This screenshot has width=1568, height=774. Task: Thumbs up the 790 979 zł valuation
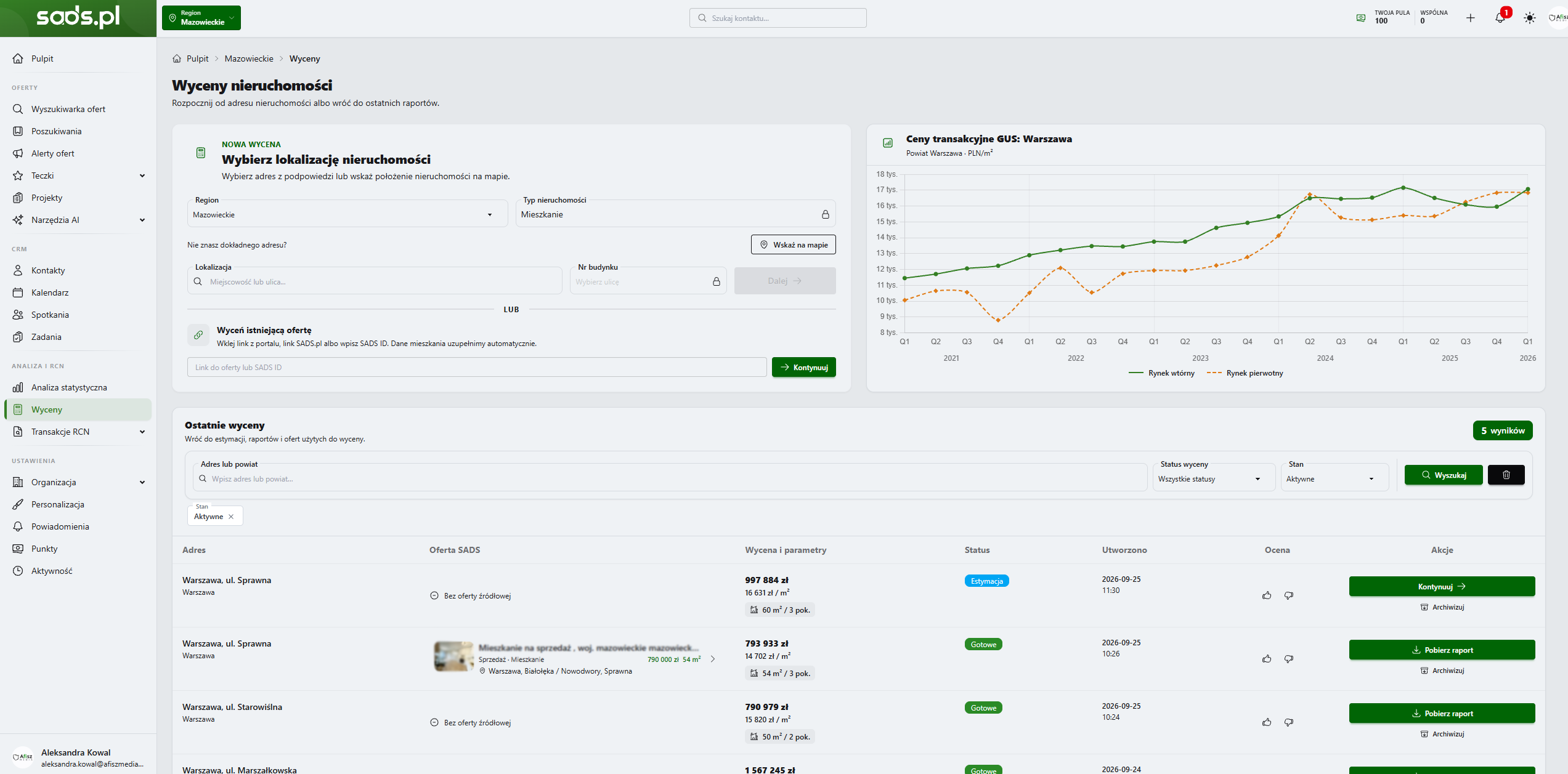(1267, 722)
